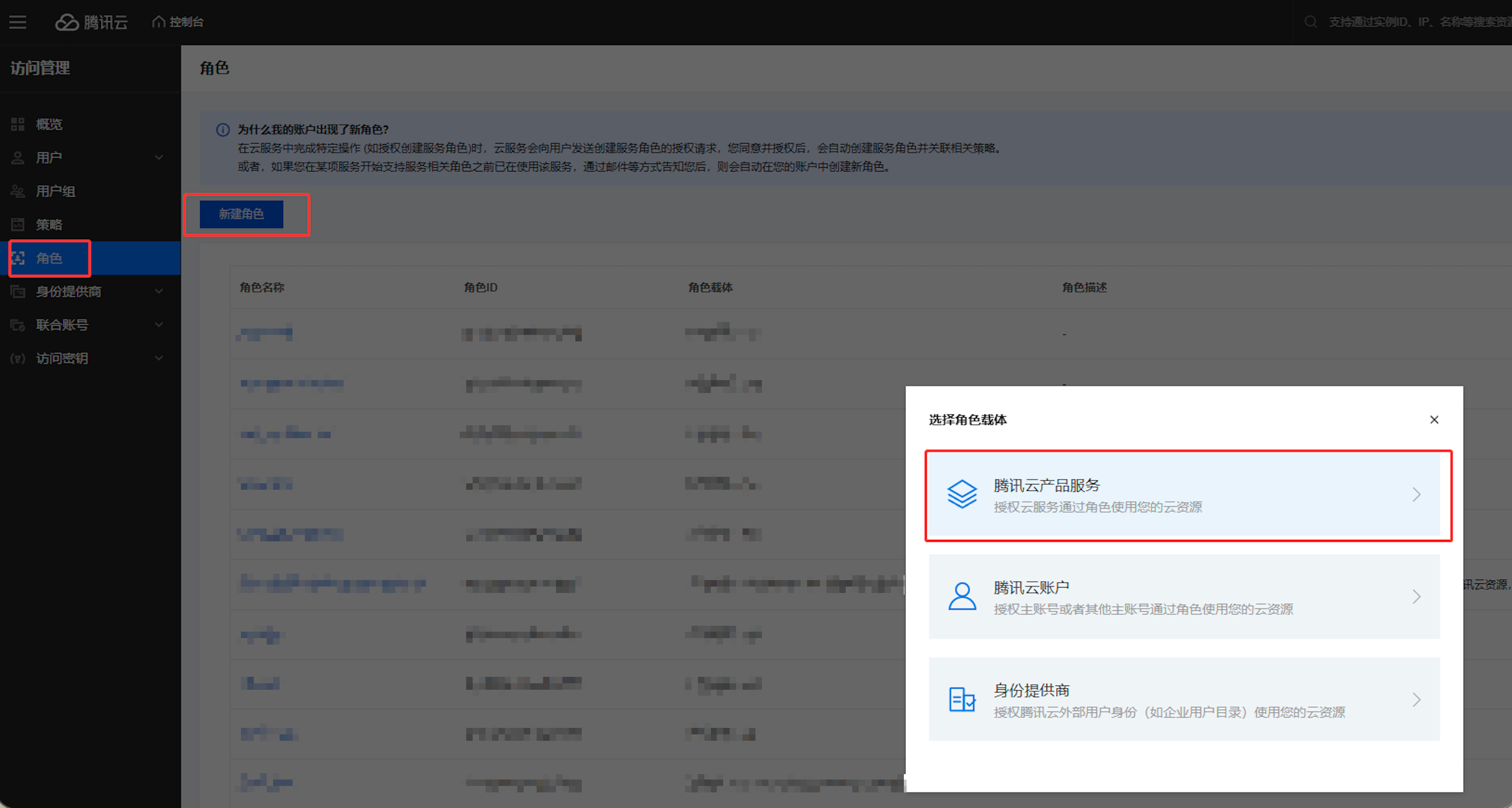Click the layers icon for 腾讯云产品服务
The width and height of the screenshot is (1512, 808).
(962, 495)
